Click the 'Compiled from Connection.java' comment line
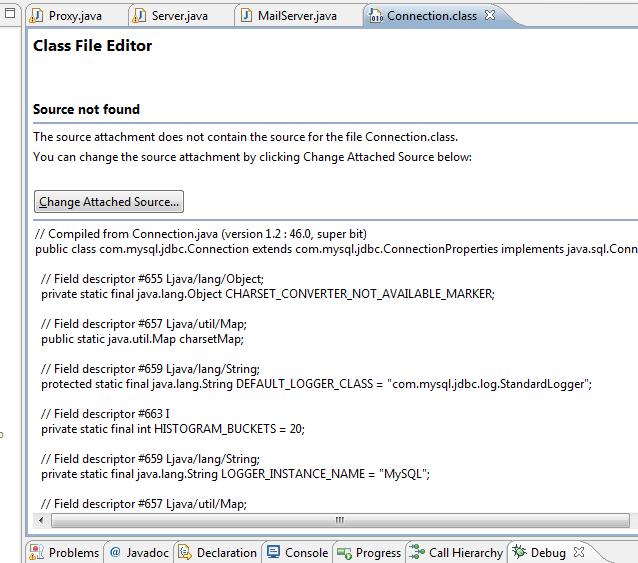Image resolution: width=638 pixels, height=563 pixels. point(201,234)
